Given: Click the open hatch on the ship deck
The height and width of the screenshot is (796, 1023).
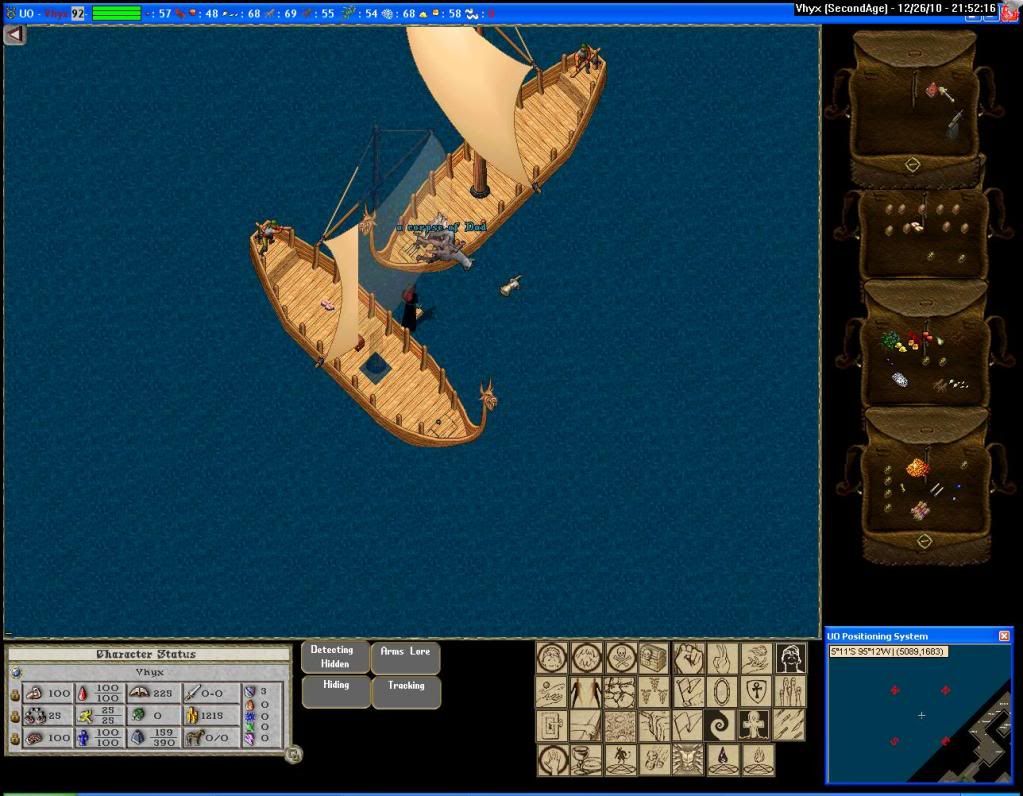Looking at the screenshot, I should [x=375, y=367].
